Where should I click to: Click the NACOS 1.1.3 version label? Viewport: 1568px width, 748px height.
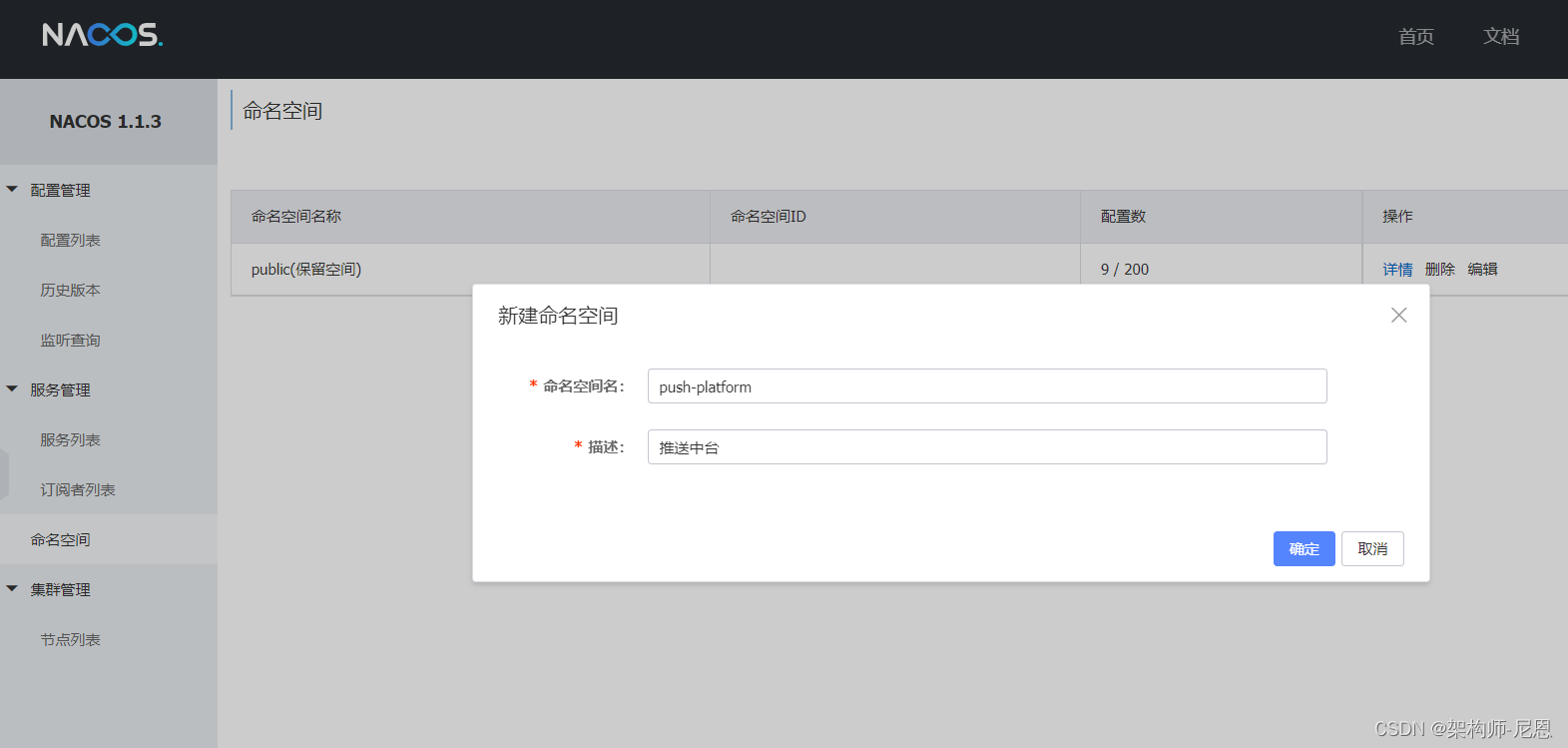click(106, 122)
